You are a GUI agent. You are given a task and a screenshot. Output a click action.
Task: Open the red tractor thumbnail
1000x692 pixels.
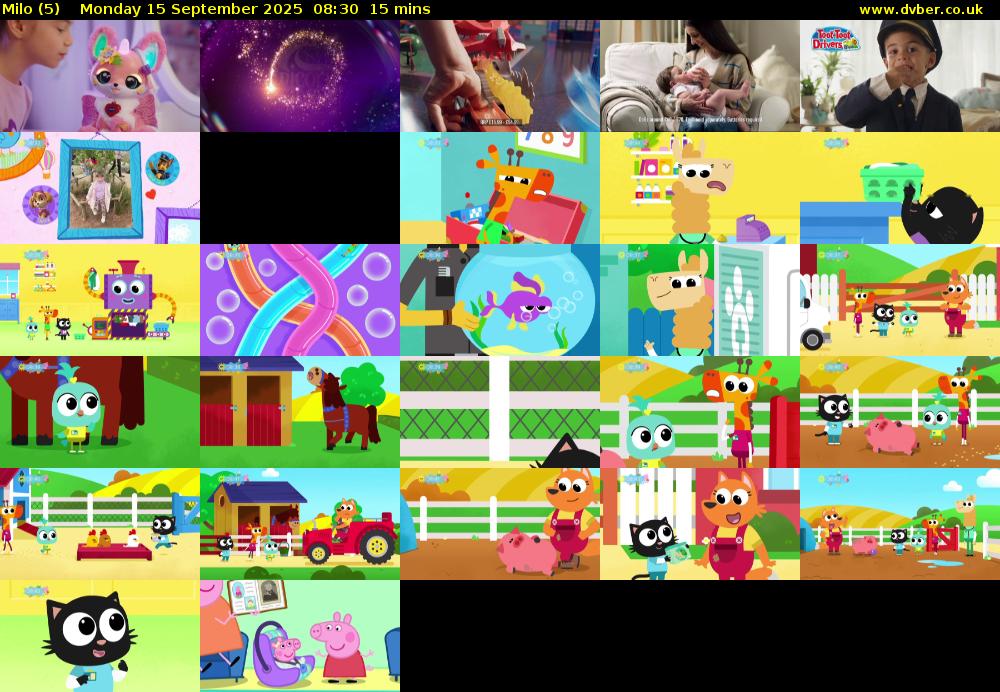(x=300, y=524)
